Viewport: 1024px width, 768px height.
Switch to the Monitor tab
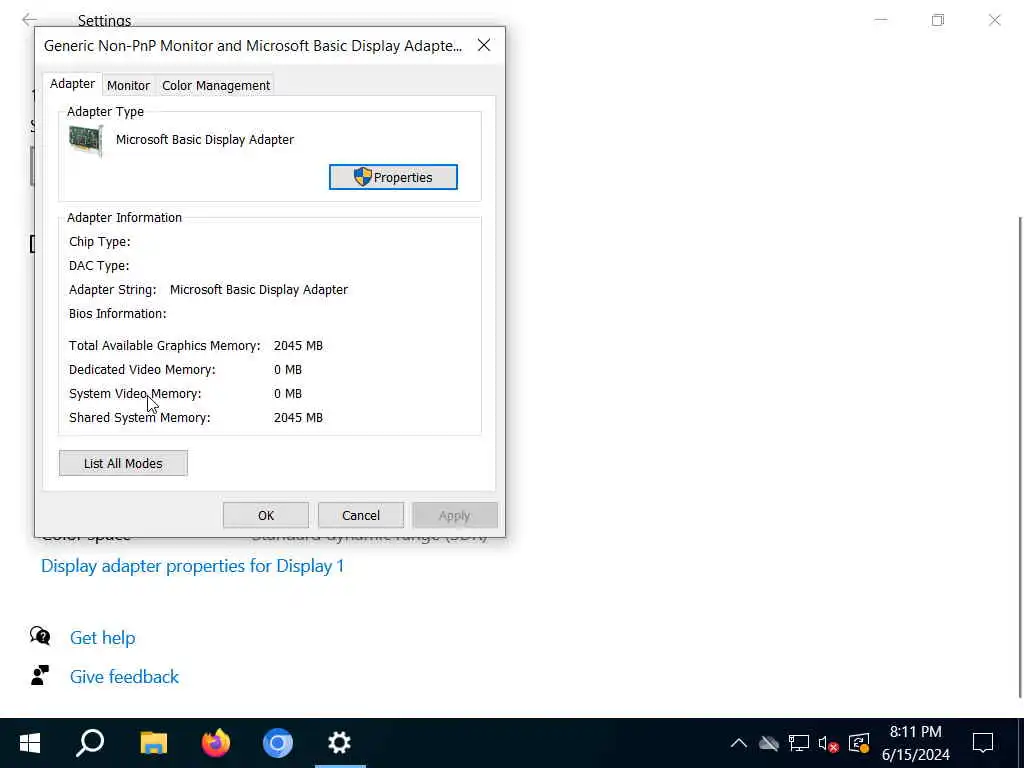click(x=129, y=86)
